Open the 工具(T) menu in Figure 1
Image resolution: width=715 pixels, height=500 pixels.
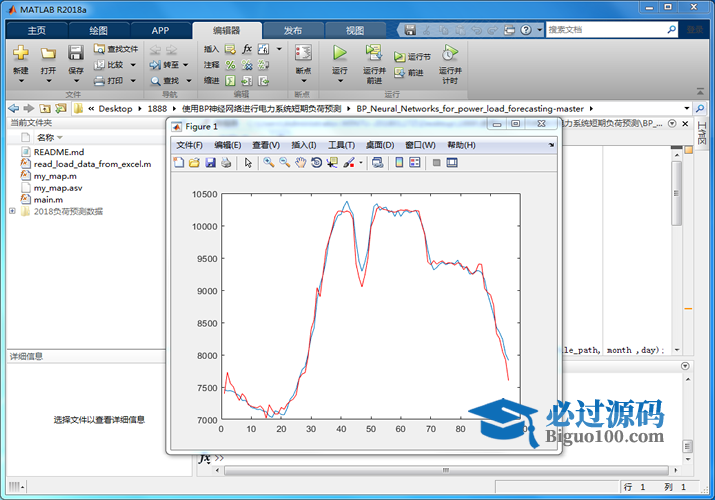coord(342,145)
